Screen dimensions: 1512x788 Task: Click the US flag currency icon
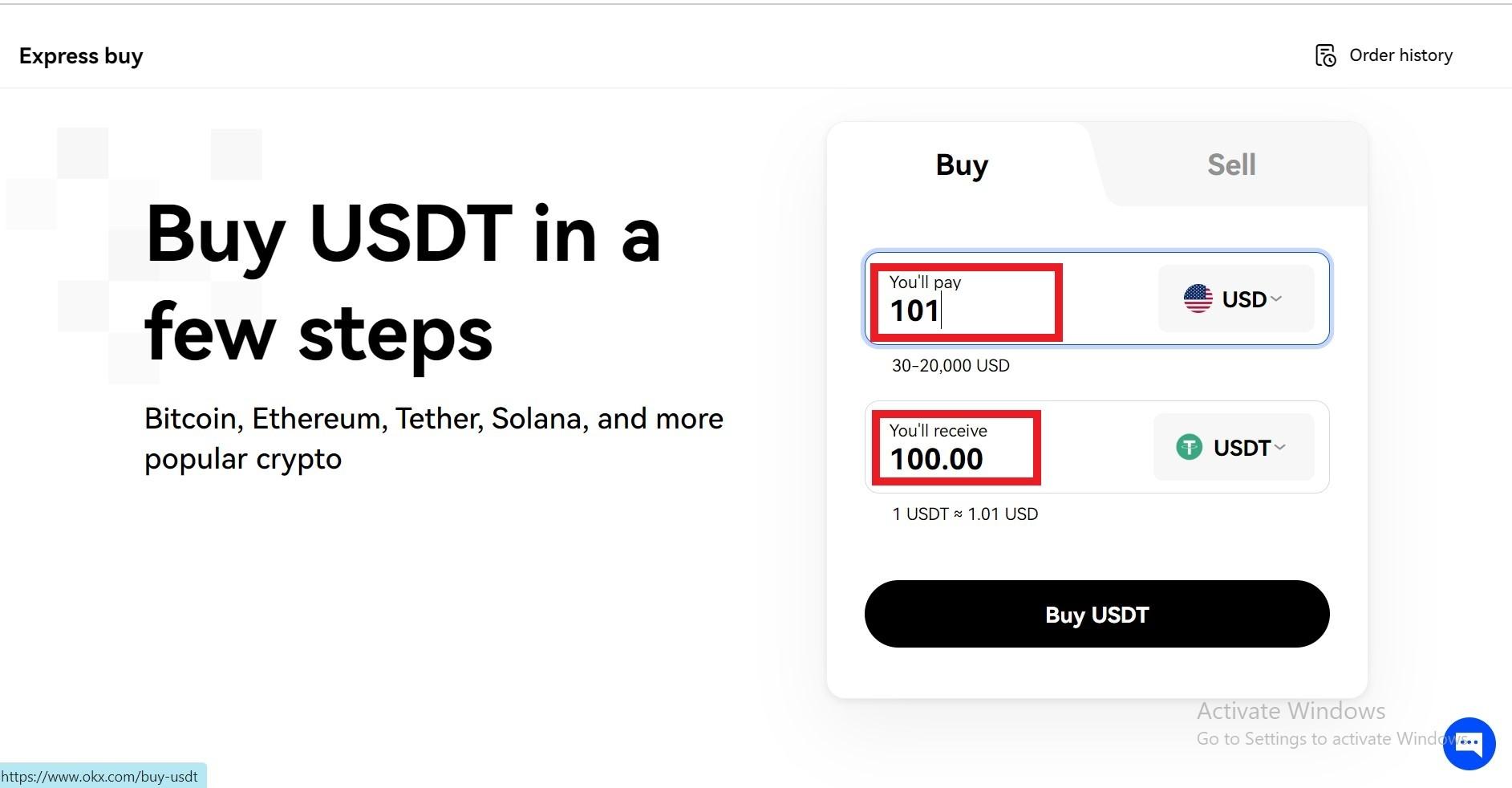tap(1198, 299)
